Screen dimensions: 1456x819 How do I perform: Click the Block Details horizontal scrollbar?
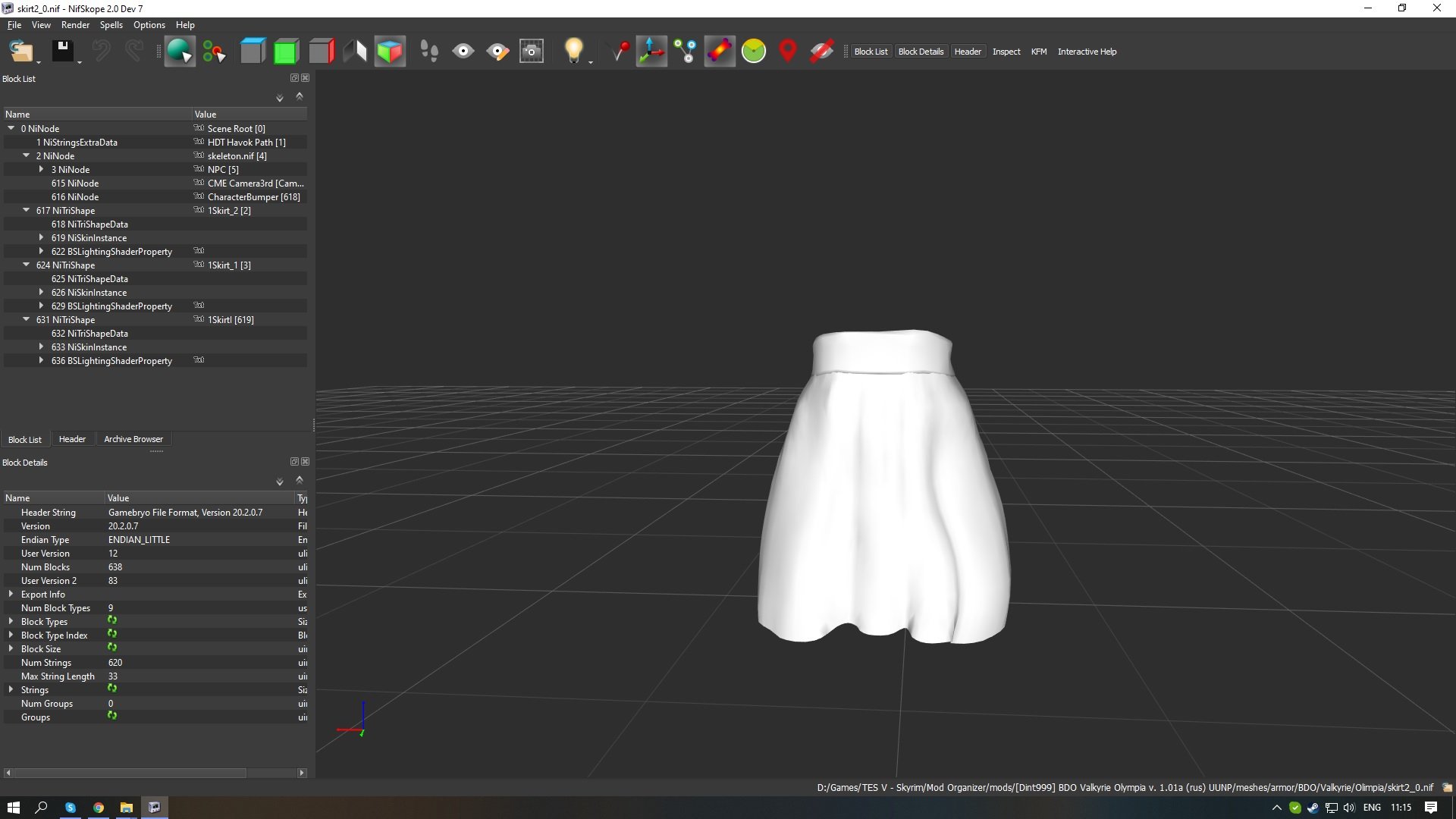point(129,773)
